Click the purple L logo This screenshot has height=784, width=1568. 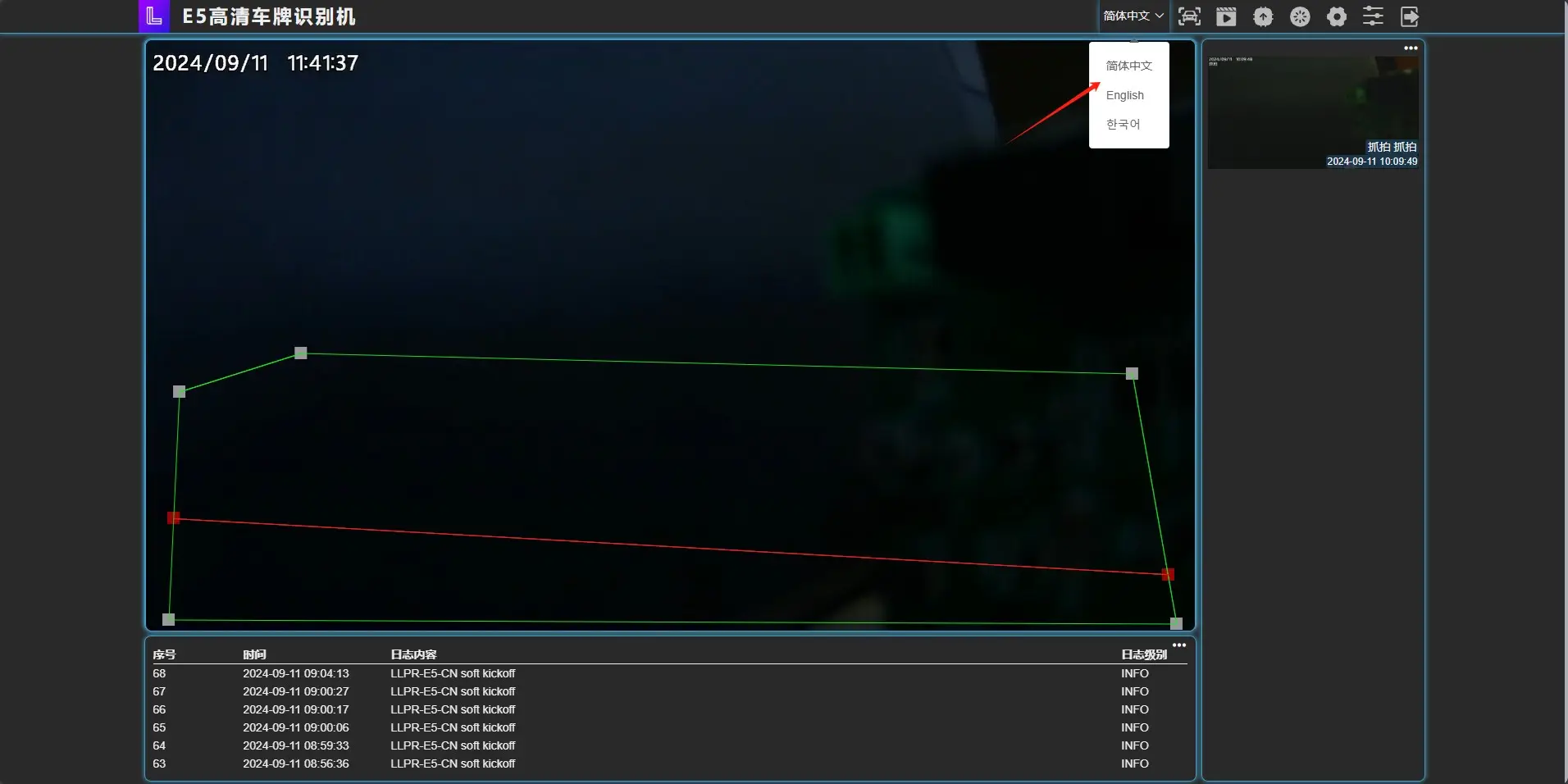coord(154,16)
